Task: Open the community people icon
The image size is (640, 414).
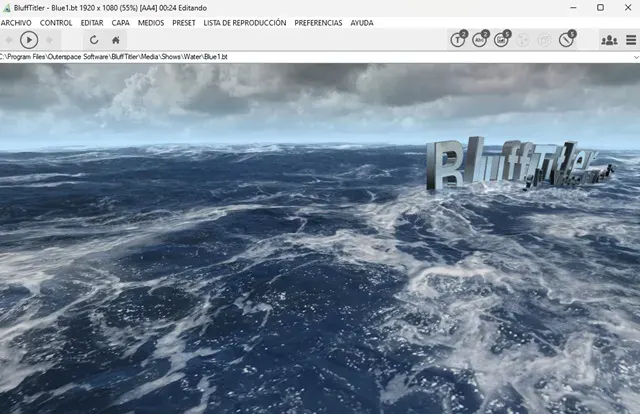Action: pyautogui.click(x=609, y=40)
